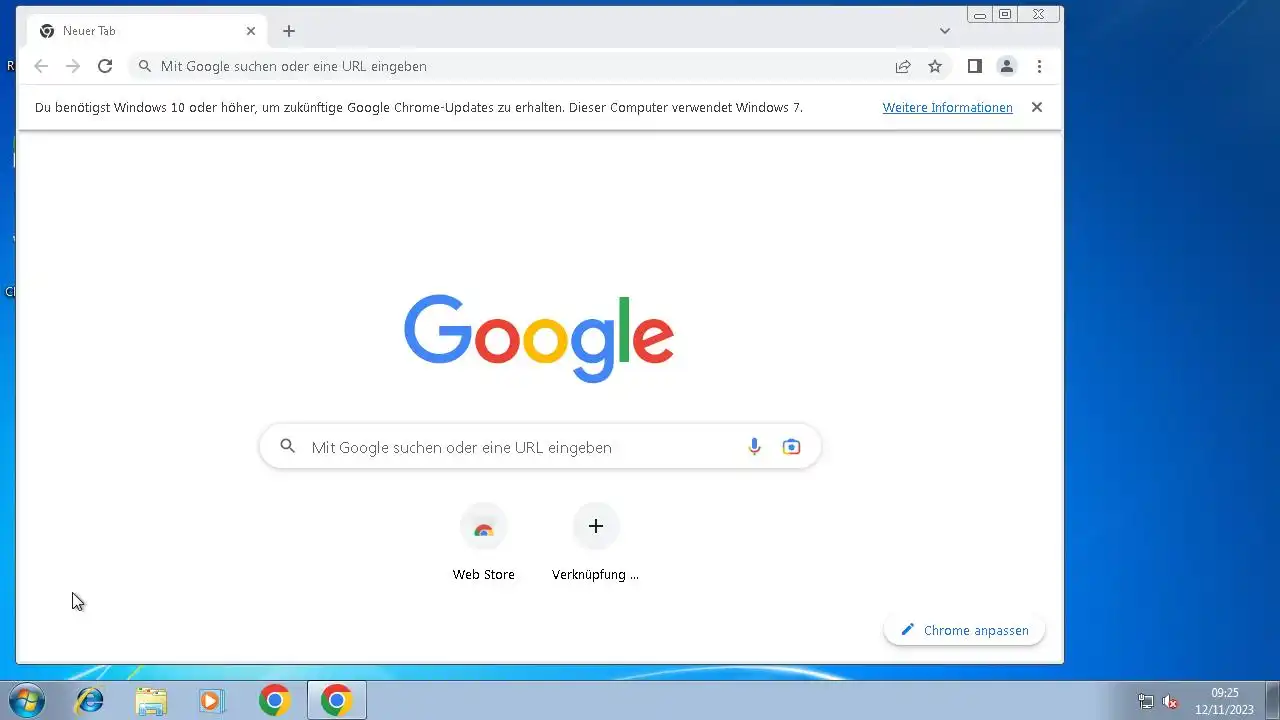Click the back navigation arrow
1280x720 pixels.
click(x=41, y=66)
